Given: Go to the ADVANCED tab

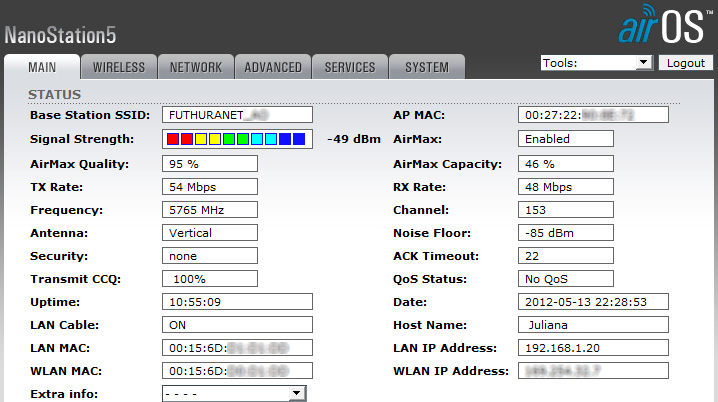Looking at the screenshot, I should [273, 67].
